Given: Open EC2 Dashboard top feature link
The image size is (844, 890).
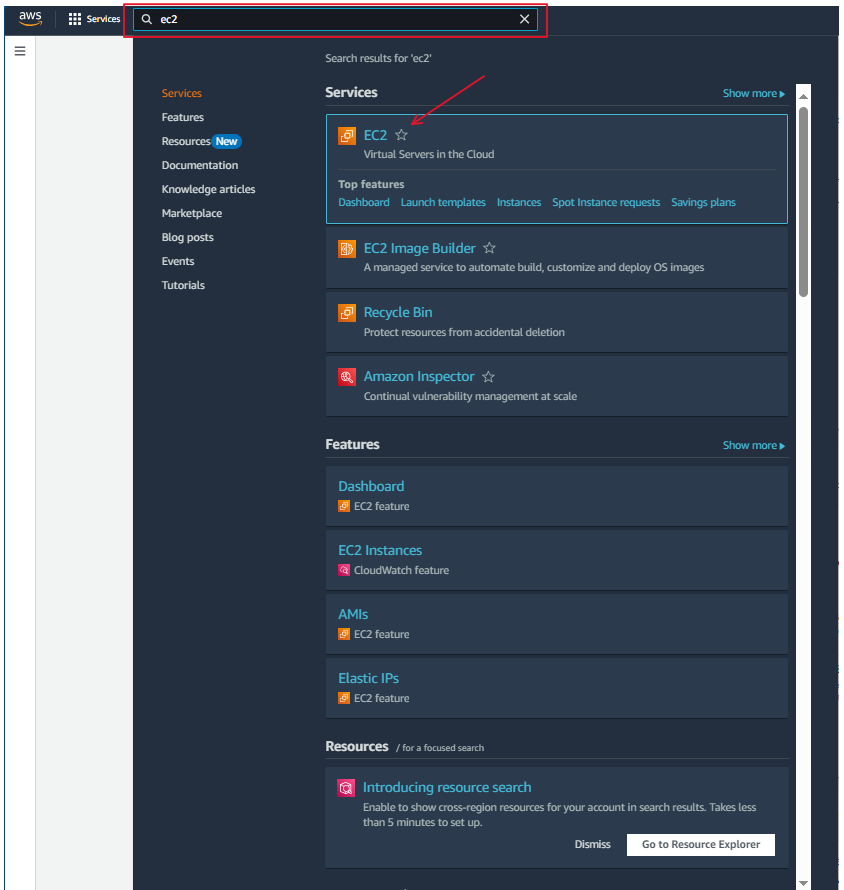Looking at the screenshot, I should coord(364,203).
